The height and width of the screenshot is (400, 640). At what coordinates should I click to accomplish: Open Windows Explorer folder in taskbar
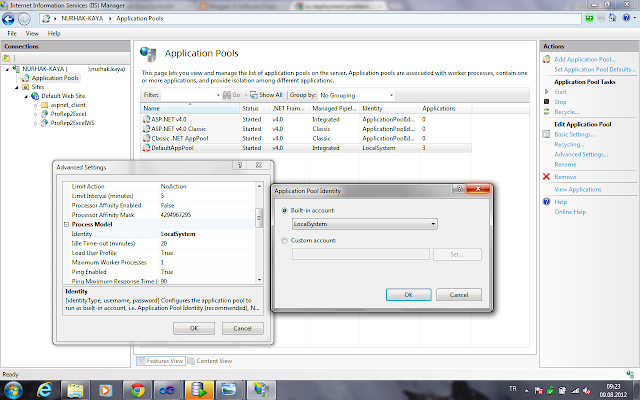point(75,390)
